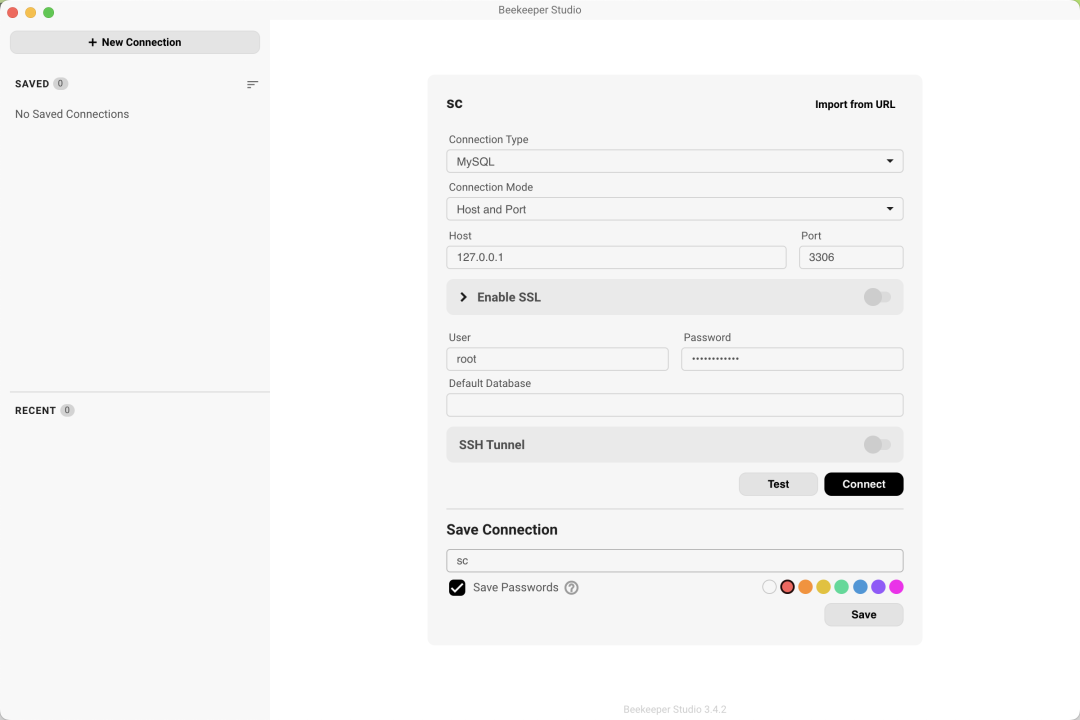The image size is (1080, 720).
Task: Click Import from URL link
Action: (x=855, y=105)
